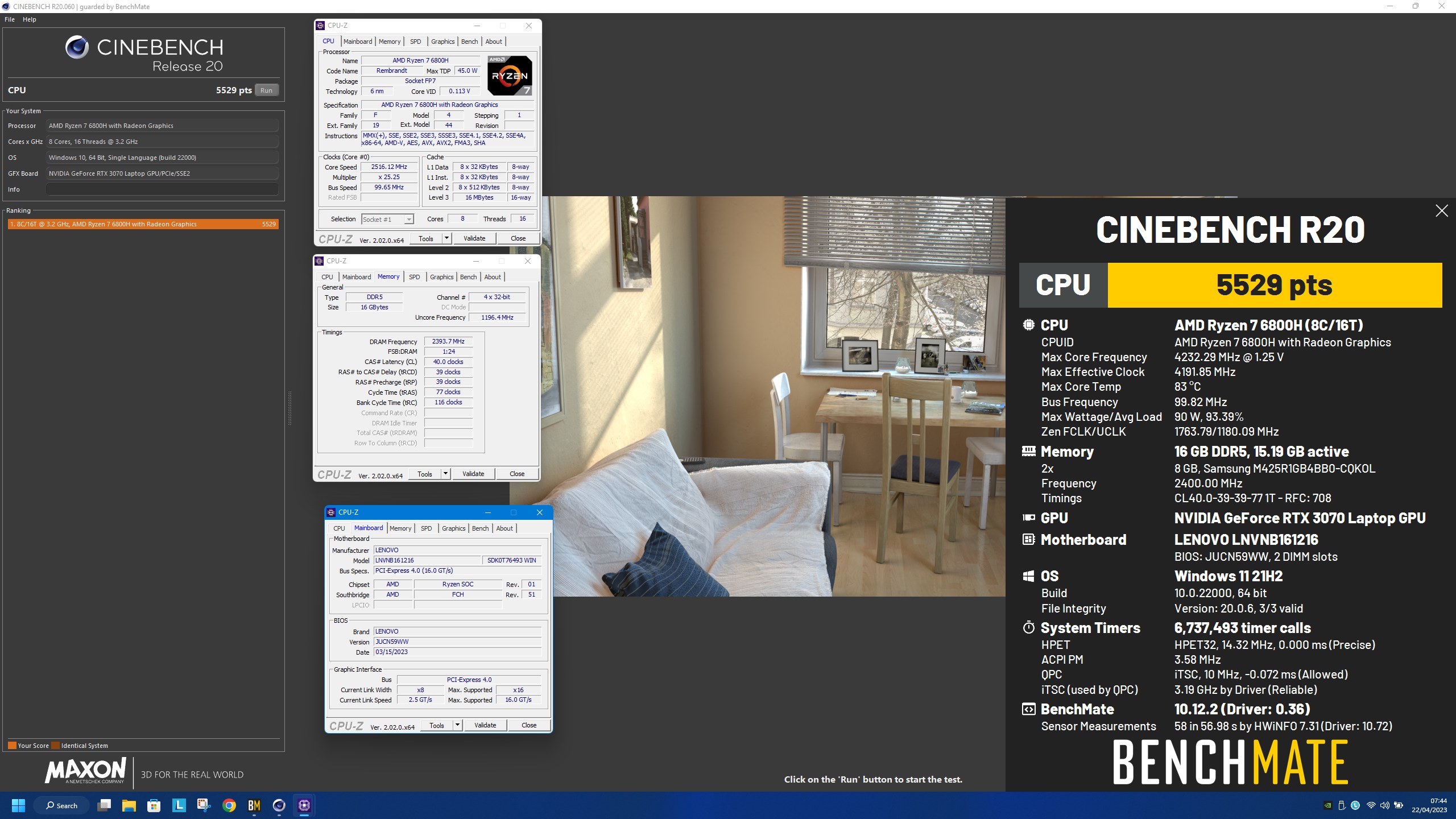Click the Info input field in Your System
The image size is (1456, 819).
point(162,189)
